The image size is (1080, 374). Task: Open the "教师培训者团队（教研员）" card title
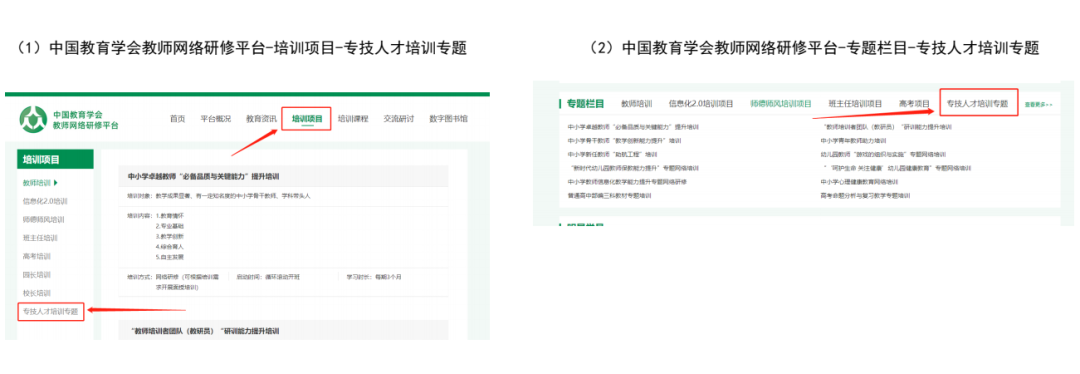tap(205, 331)
